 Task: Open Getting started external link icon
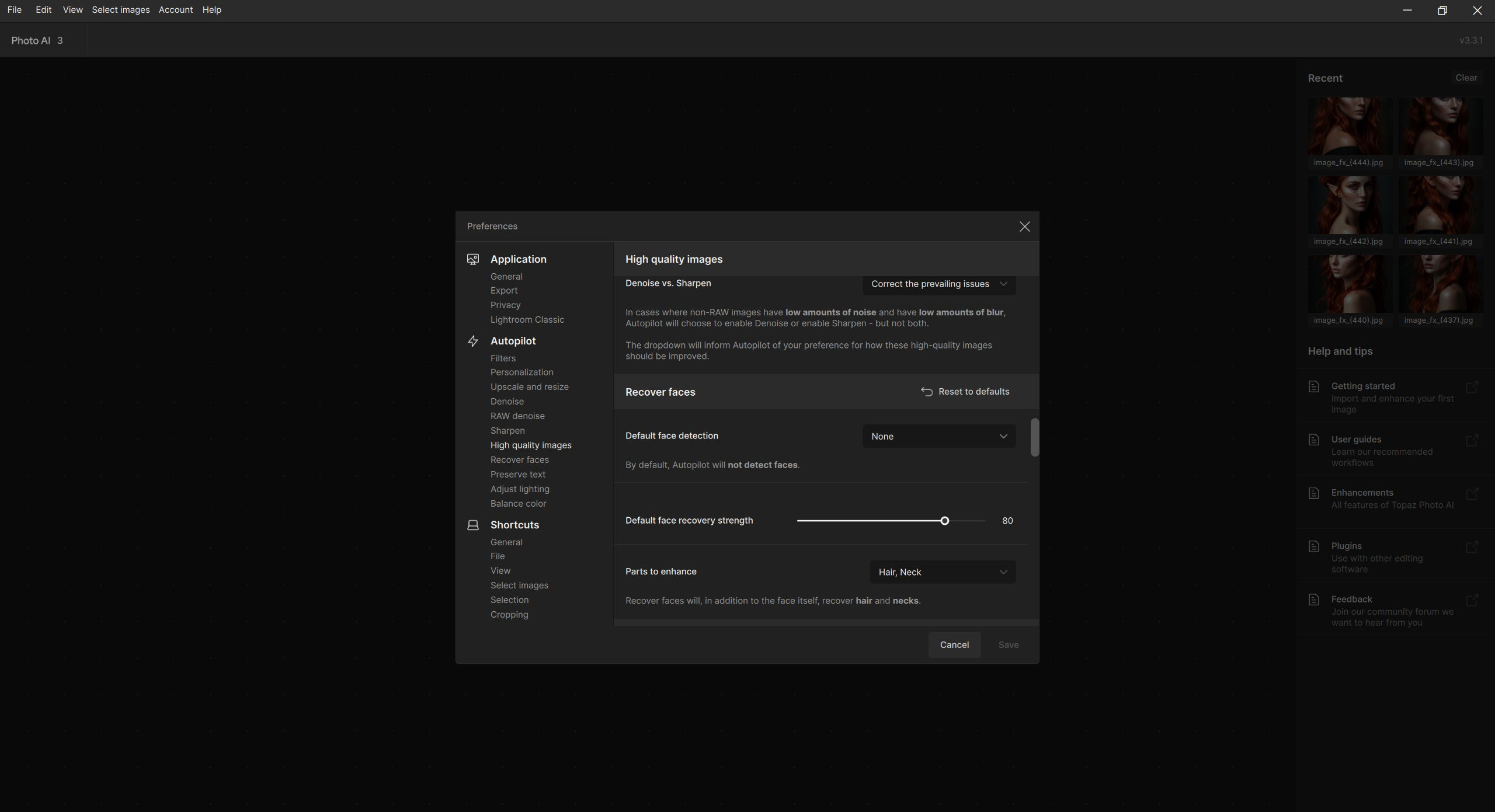click(1472, 387)
